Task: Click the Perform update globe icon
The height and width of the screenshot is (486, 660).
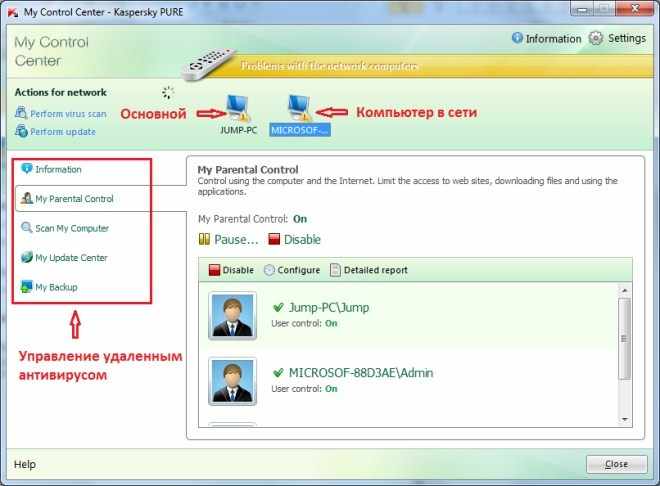Action: point(21,131)
